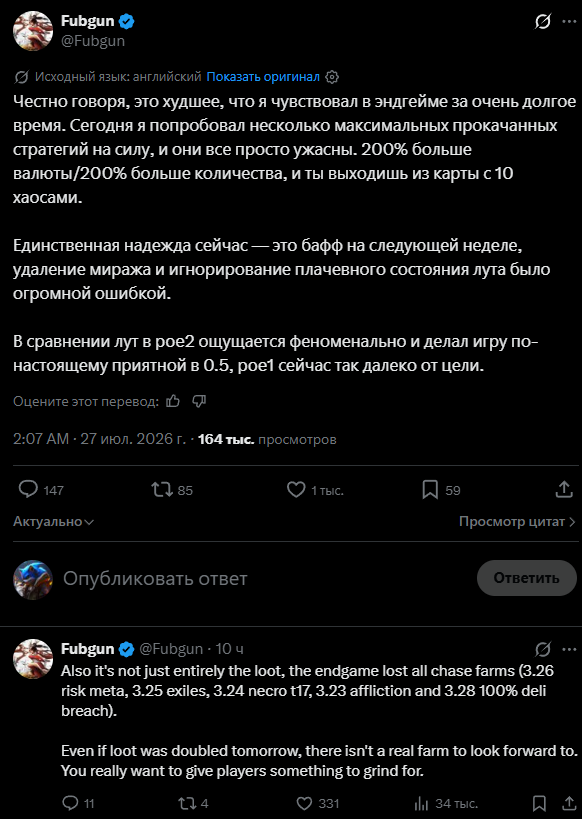Screen dimensions: 582x819
Task: Rate translation with thumbs up
Action: [x=173, y=401]
